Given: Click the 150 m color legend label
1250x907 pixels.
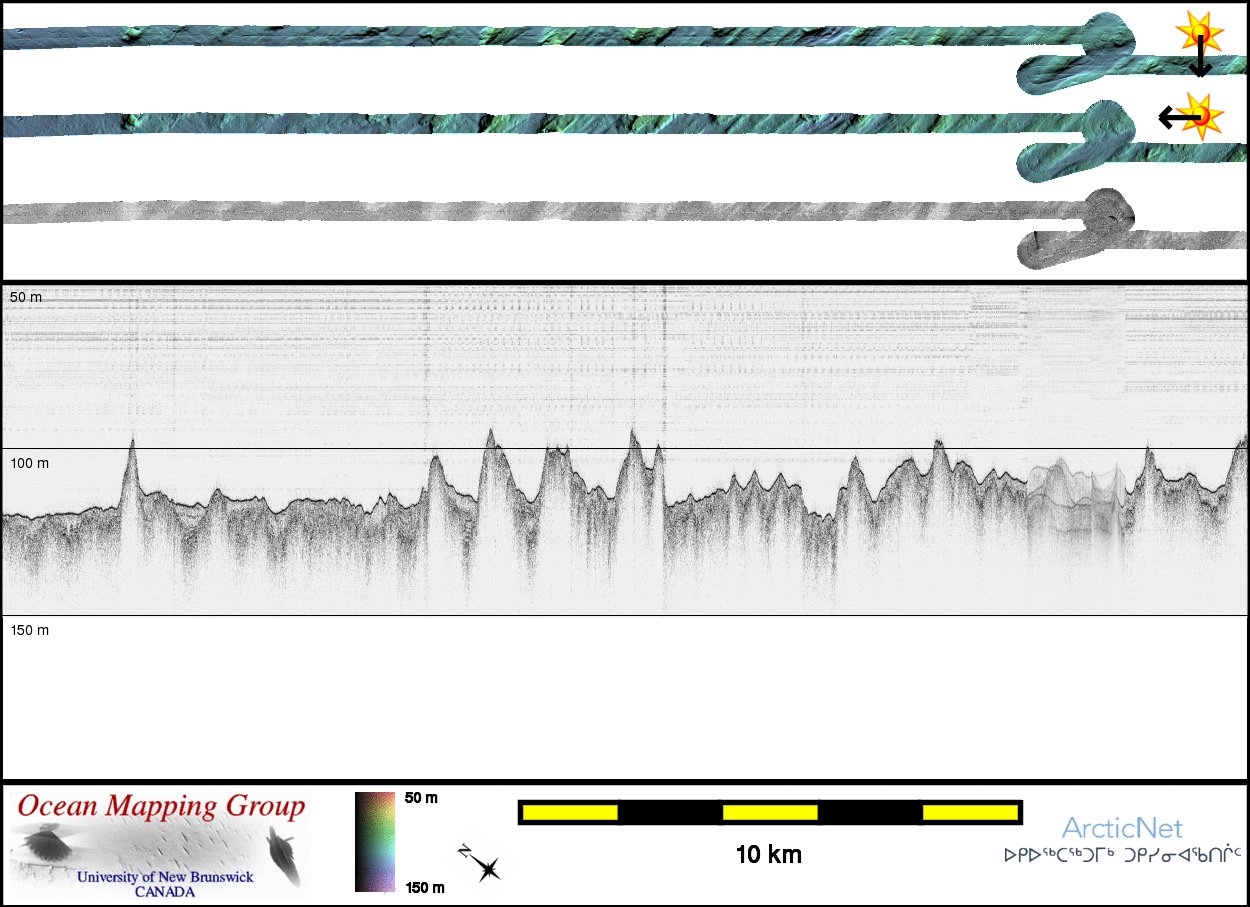Looking at the screenshot, I should [424, 887].
